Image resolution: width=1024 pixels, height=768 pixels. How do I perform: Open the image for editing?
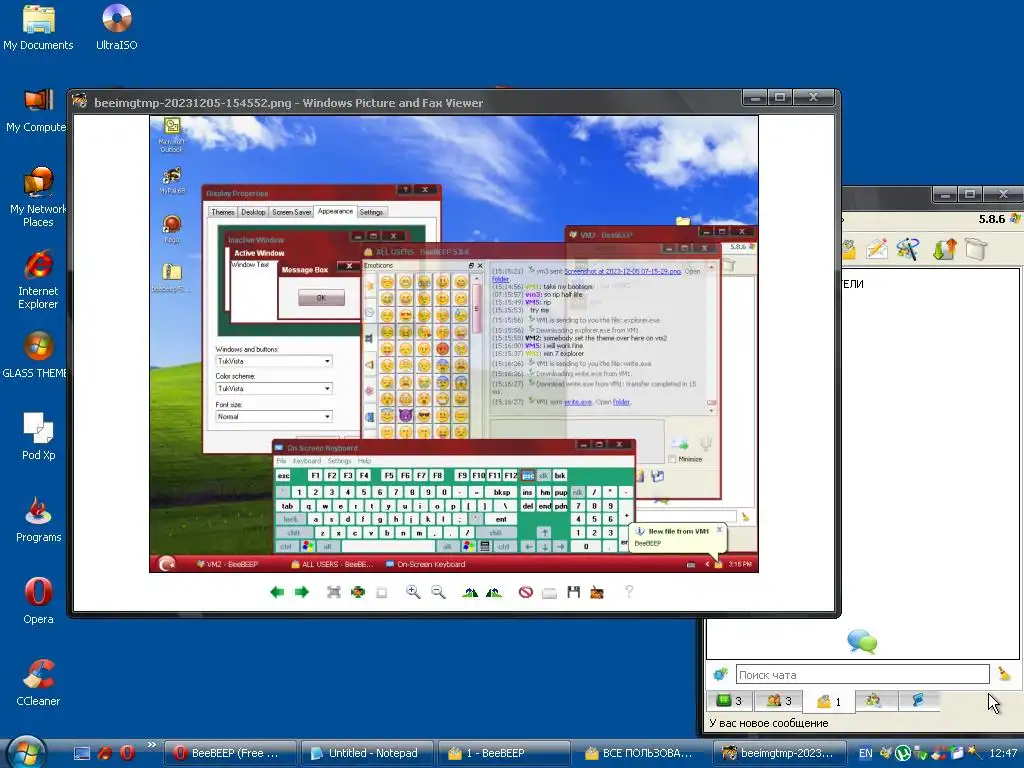[597, 592]
